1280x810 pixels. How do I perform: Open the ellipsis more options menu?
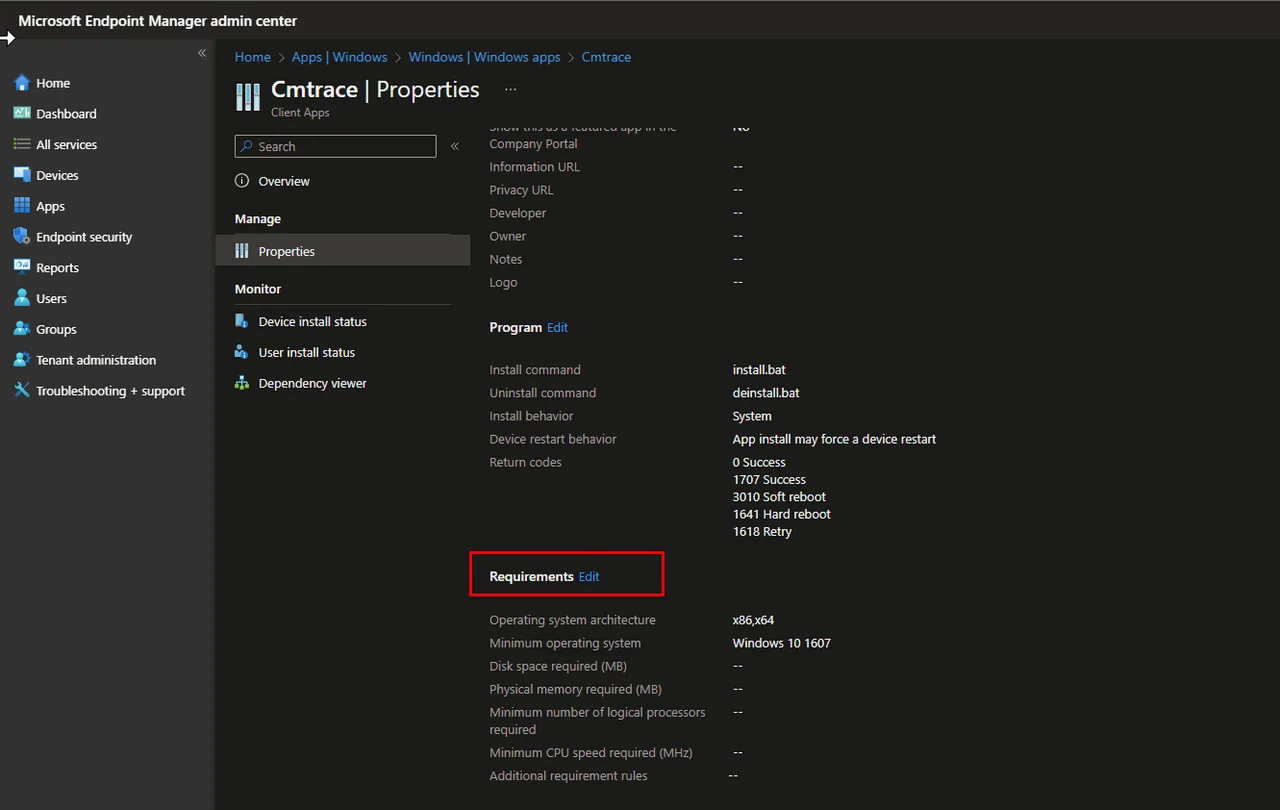point(510,89)
